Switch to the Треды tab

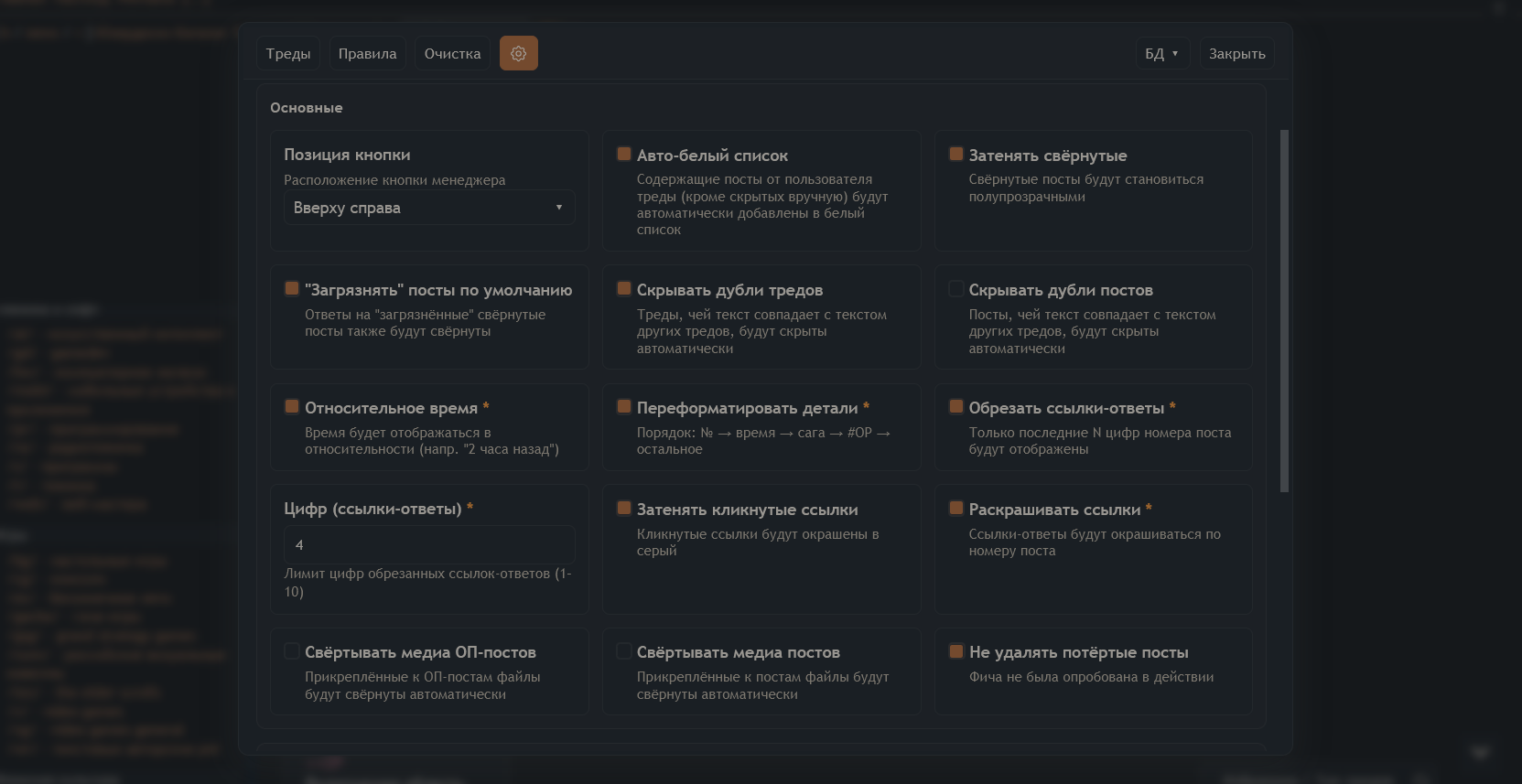[x=288, y=54]
